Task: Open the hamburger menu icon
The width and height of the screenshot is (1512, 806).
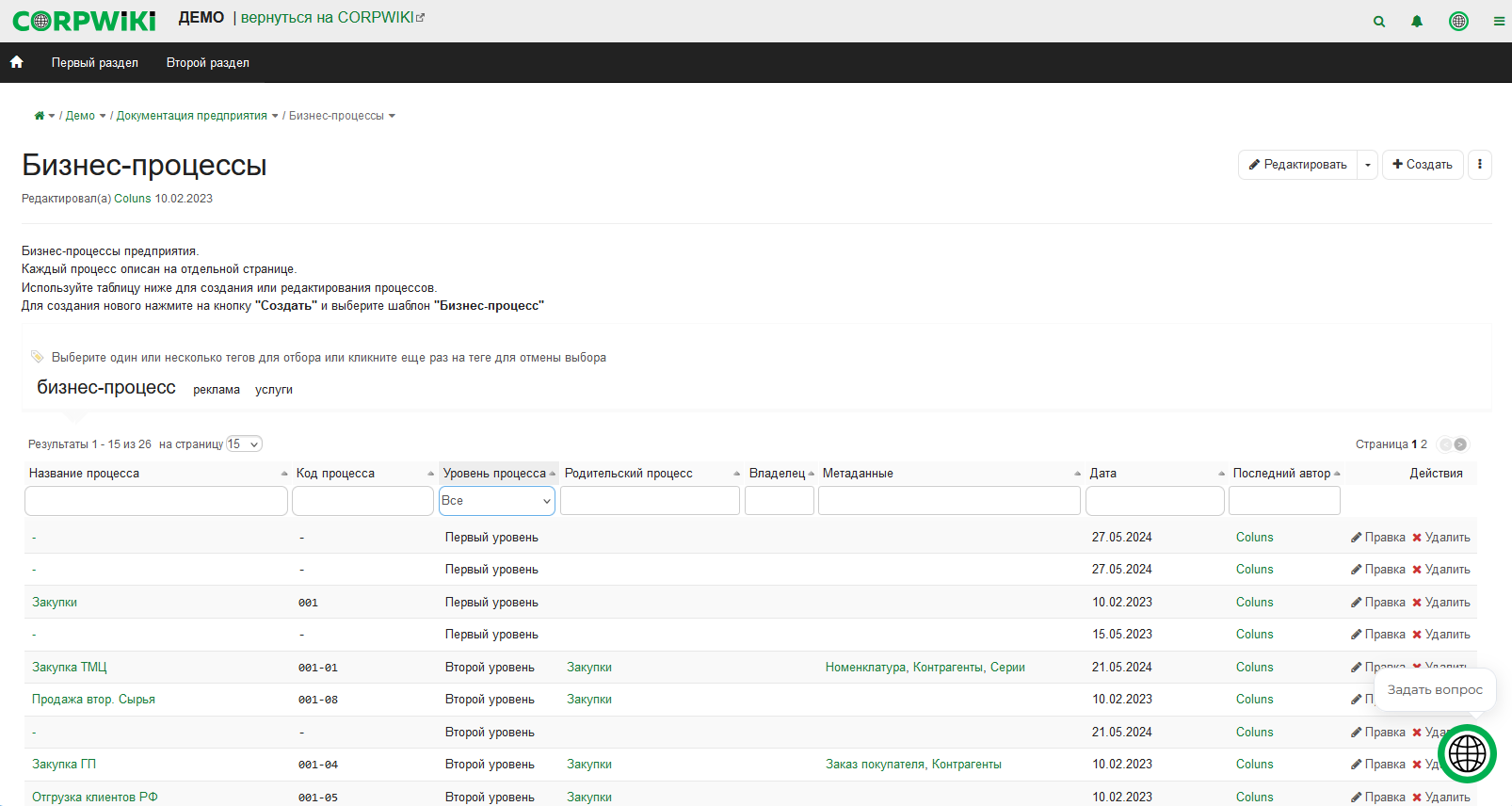Action: (x=1499, y=21)
